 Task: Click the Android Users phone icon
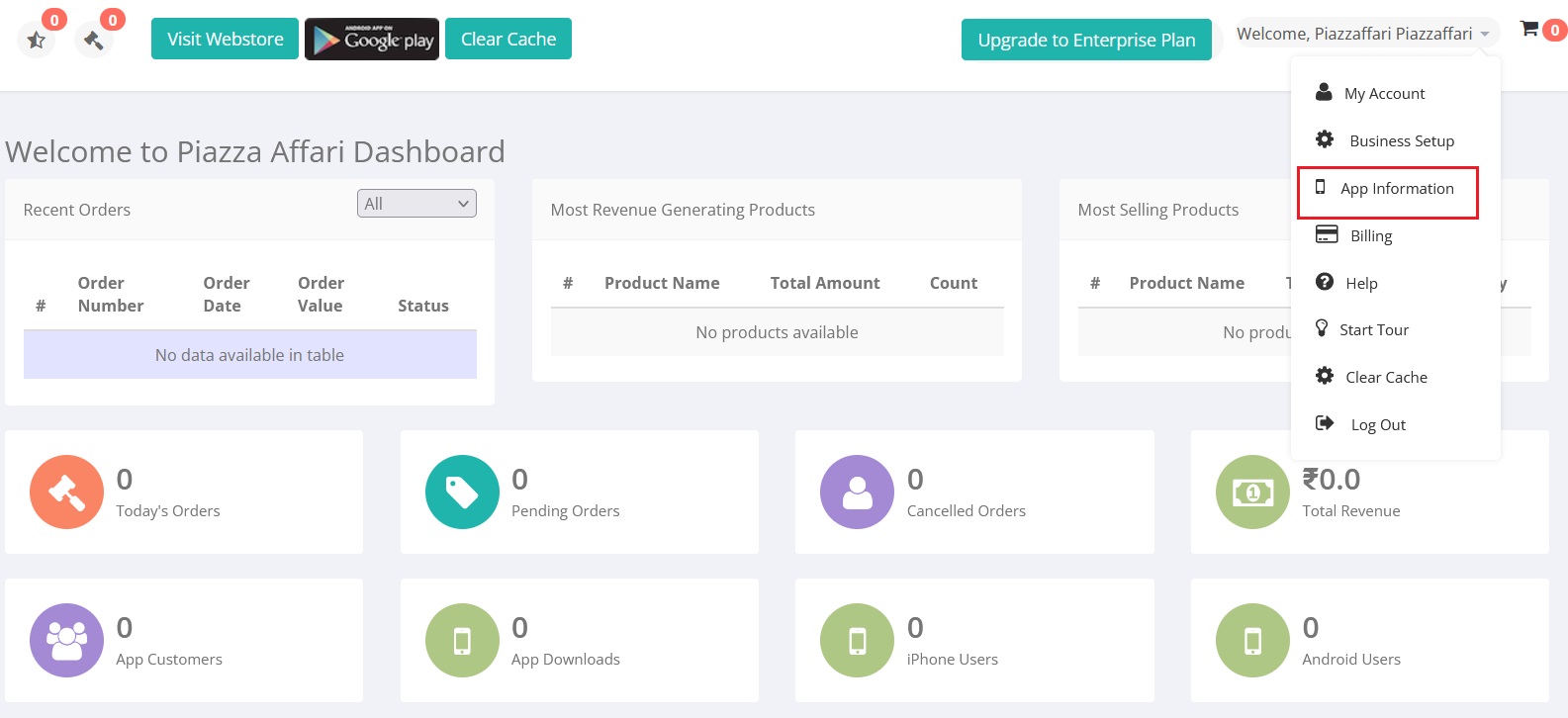1252,640
